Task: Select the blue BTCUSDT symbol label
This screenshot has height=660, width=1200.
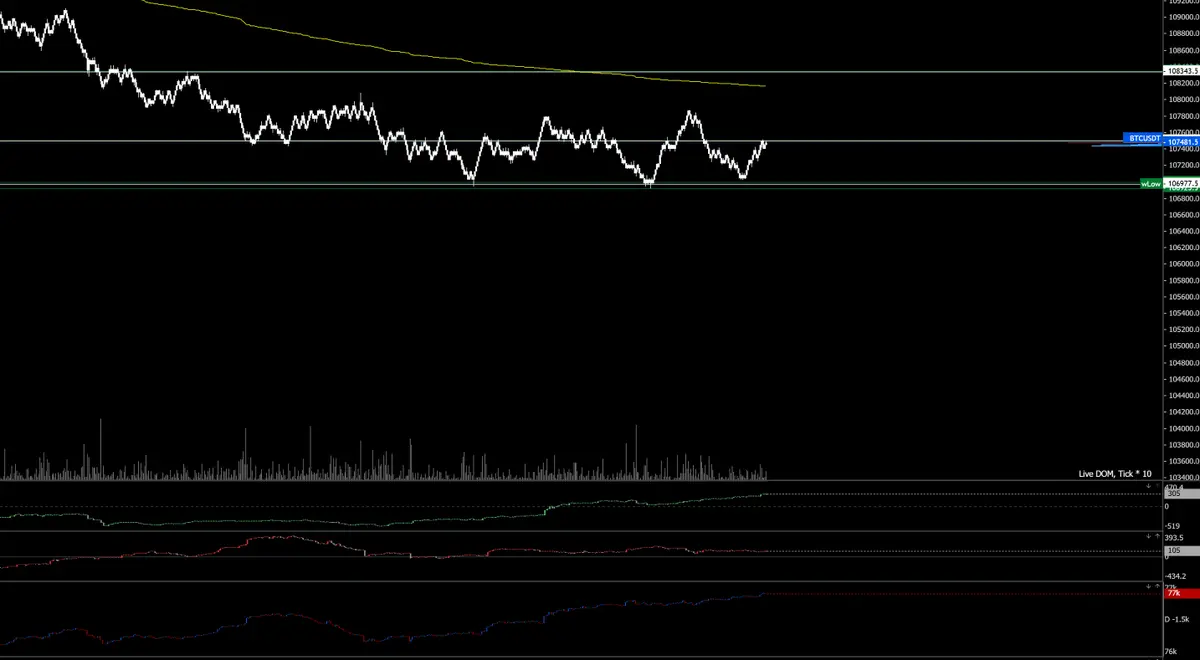Action: pyautogui.click(x=1143, y=138)
